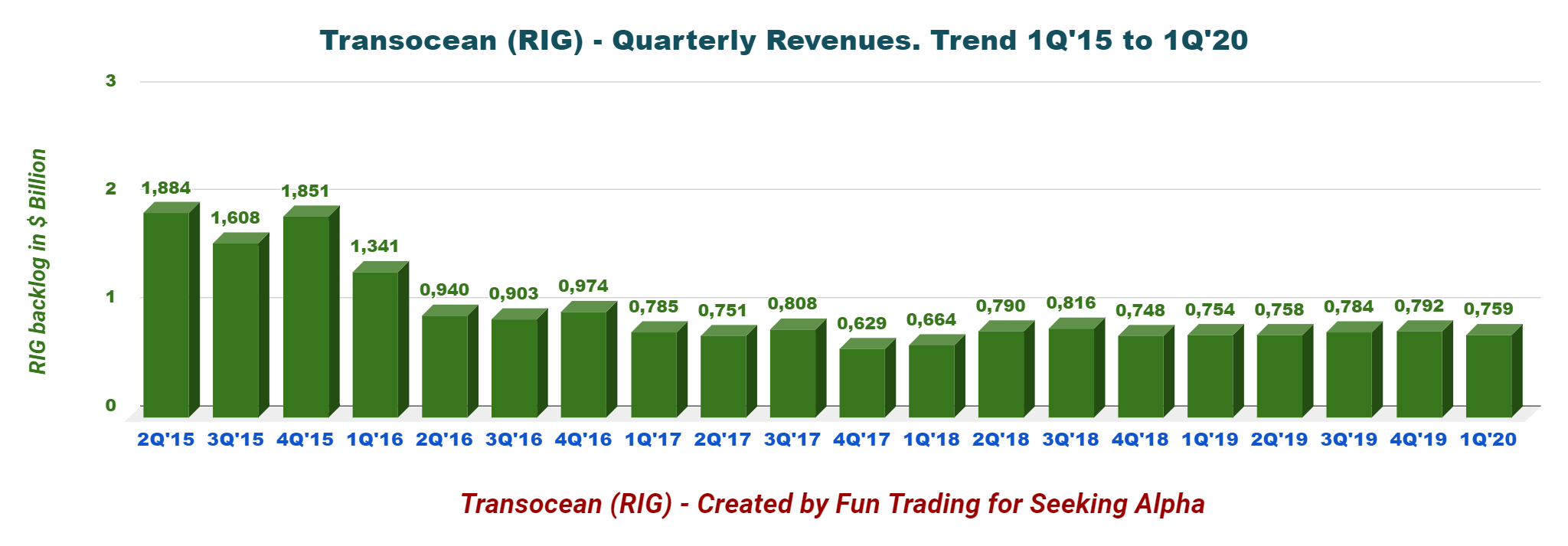Select the value label "0,754"
Screen dimensions: 1568x546
tap(1210, 310)
